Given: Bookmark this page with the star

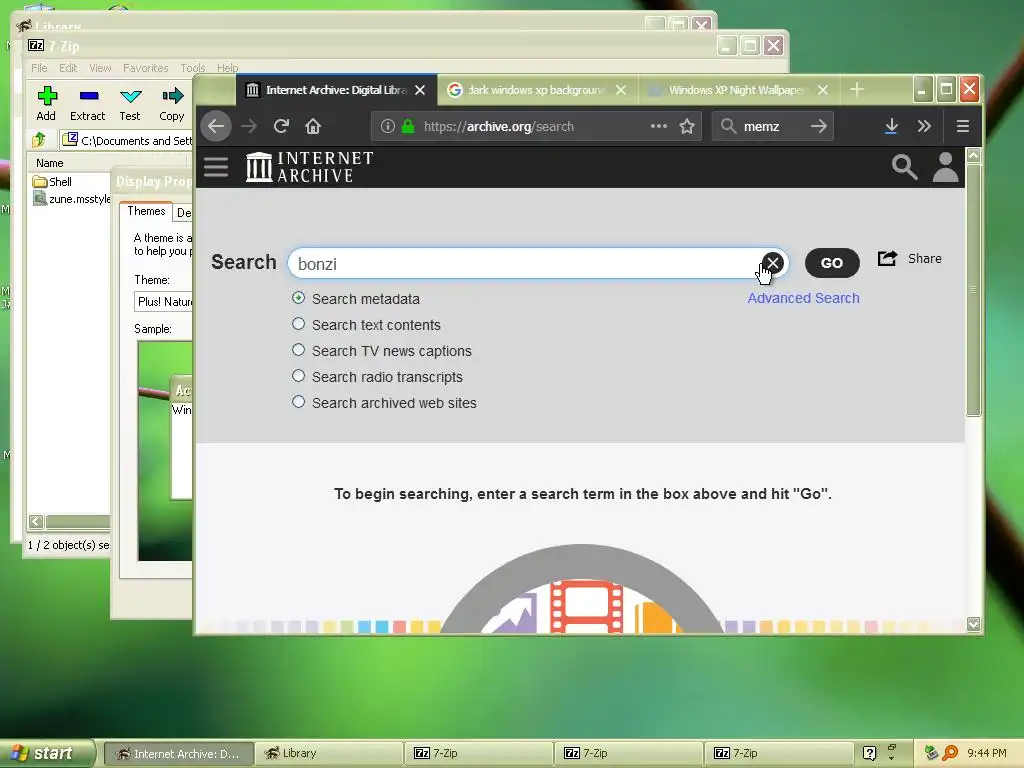Looking at the screenshot, I should pos(687,126).
